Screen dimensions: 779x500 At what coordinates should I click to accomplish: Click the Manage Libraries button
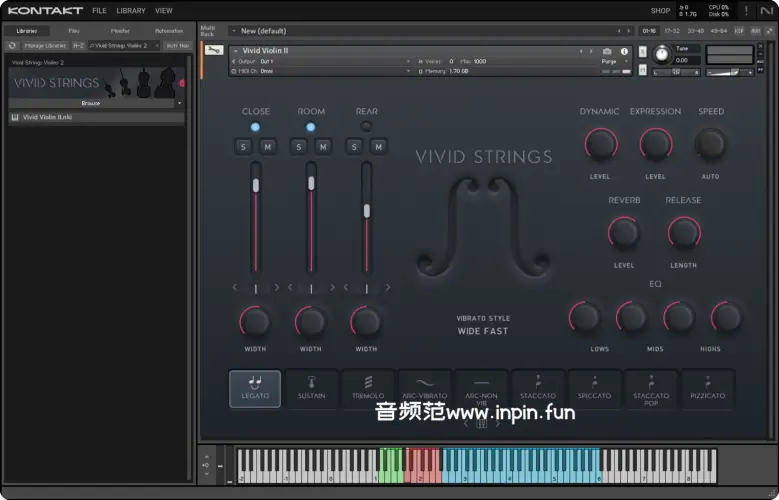pyautogui.click(x=44, y=45)
